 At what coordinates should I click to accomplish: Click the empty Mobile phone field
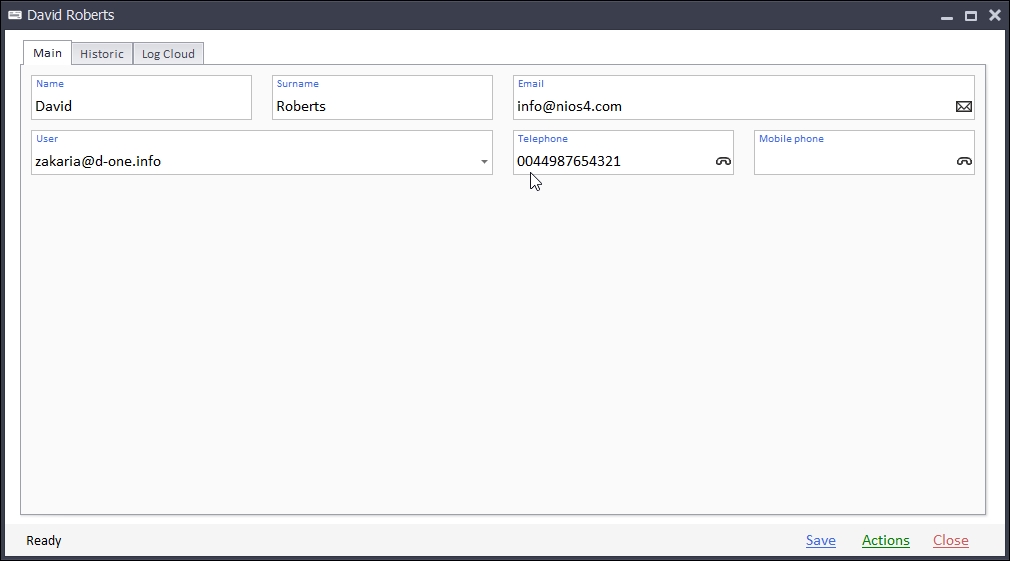[x=852, y=161]
